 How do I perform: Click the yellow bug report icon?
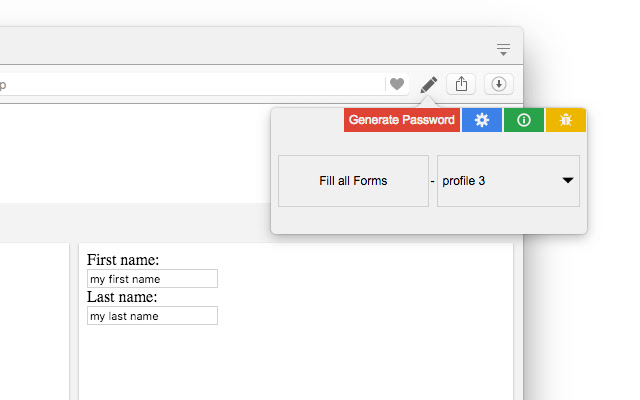(x=566, y=120)
